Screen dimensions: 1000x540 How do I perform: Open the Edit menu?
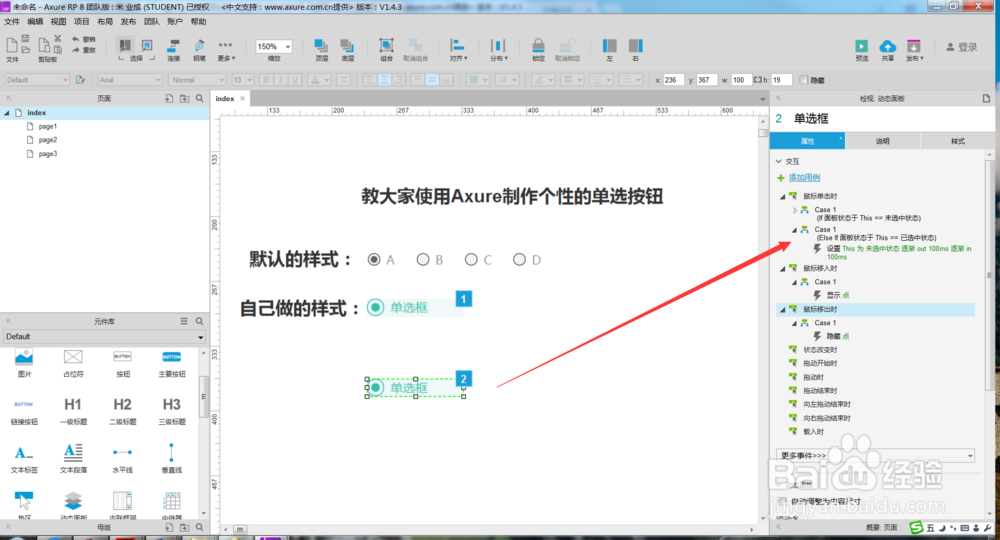tap(35, 22)
